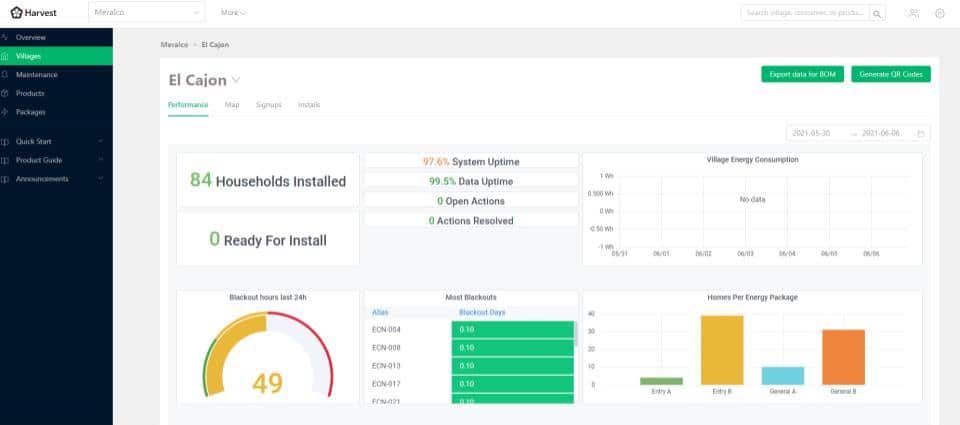This screenshot has height=425, width=960.
Task: Click the Harvest logo icon
Action: (x=17, y=13)
